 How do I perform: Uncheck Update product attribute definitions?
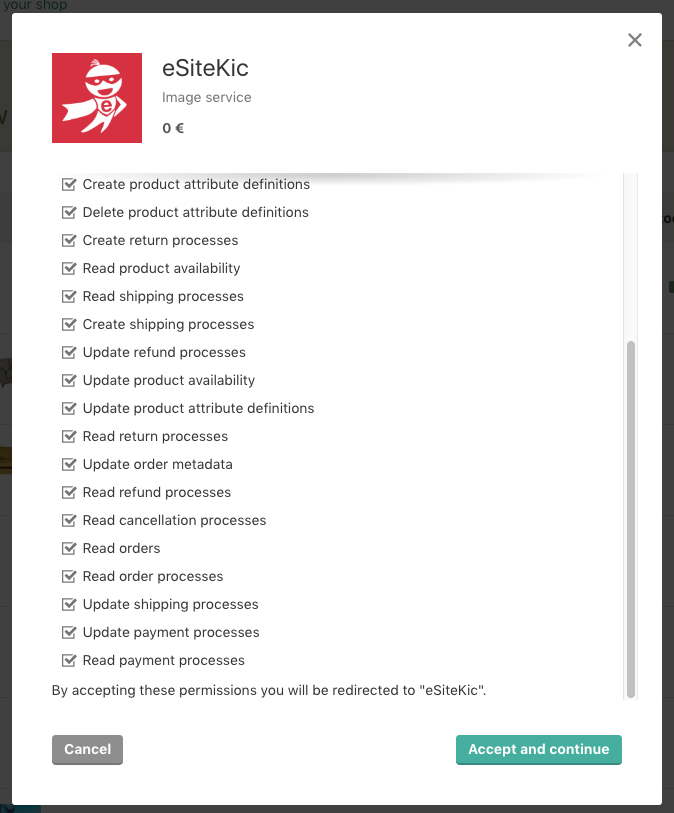coord(69,408)
